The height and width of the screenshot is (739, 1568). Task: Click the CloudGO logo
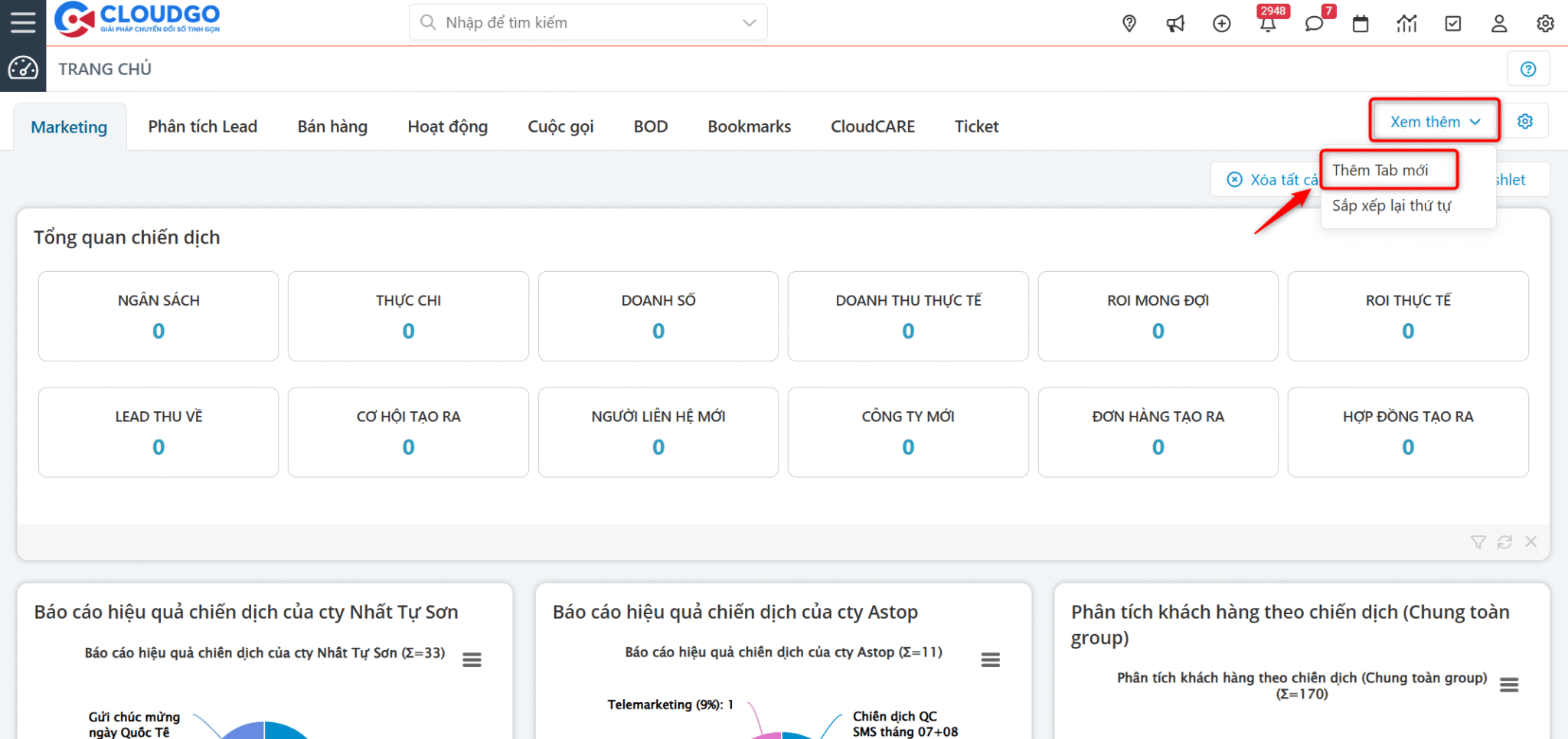[137, 19]
